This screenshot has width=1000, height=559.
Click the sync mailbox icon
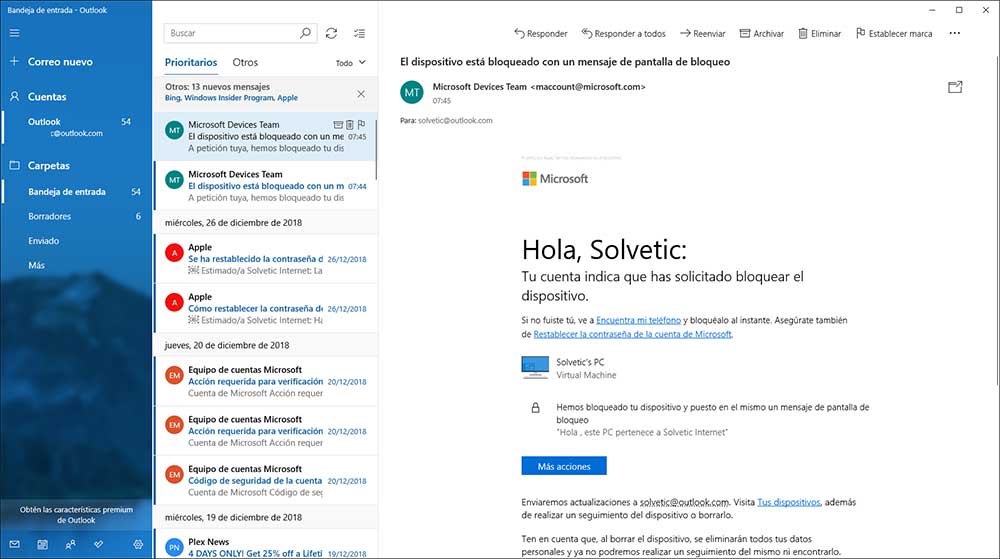332,33
